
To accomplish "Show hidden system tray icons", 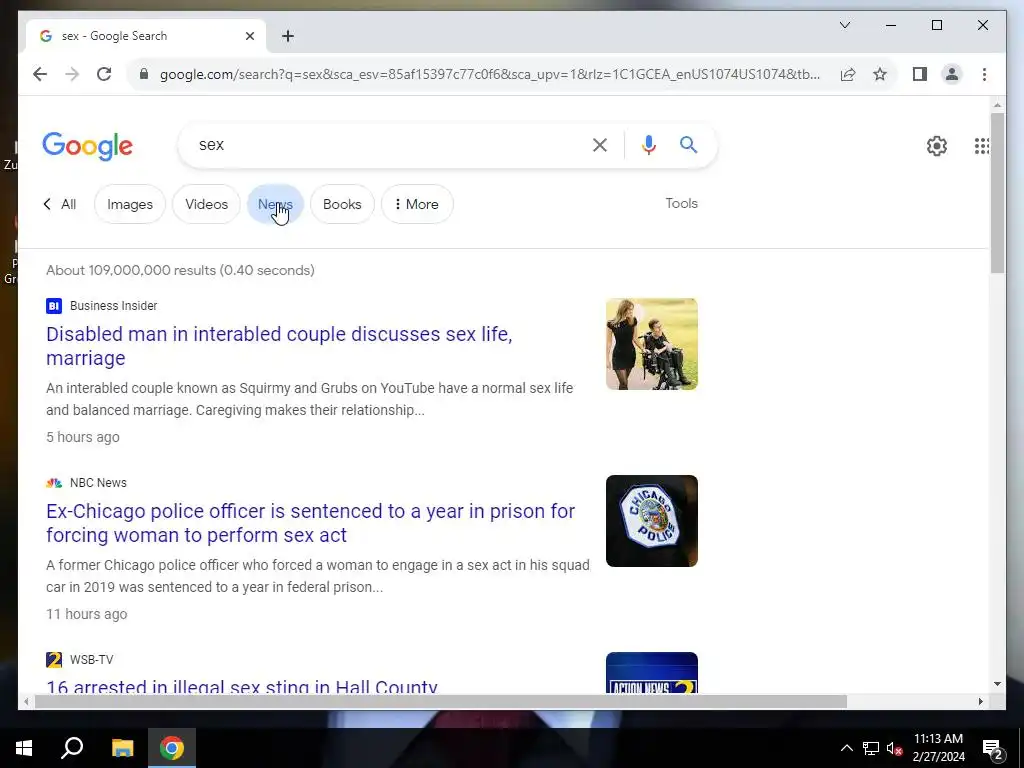I will [846, 748].
